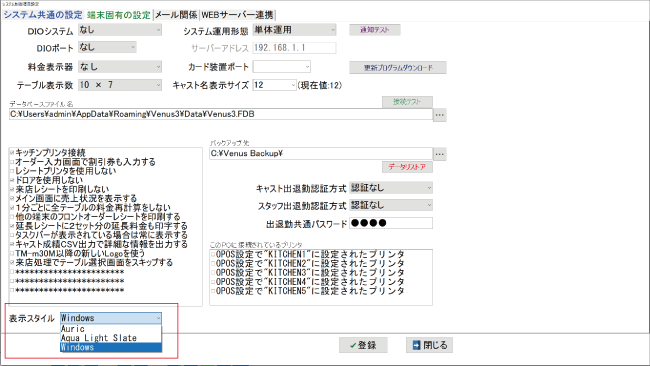Click 接続テスト button

click(407, 102)
